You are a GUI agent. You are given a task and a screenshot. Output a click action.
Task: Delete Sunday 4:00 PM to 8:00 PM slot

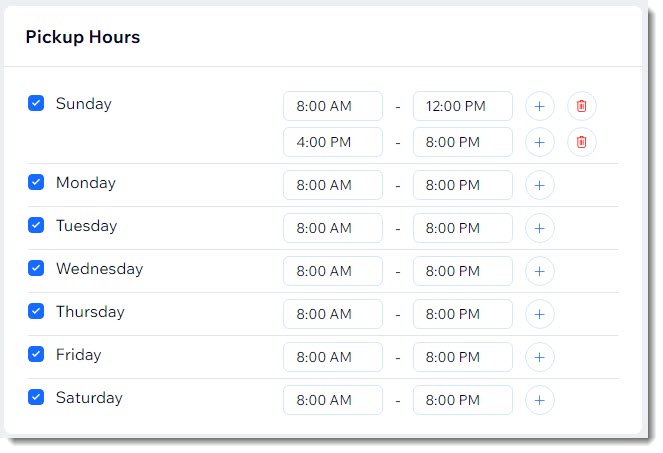[581, 142]
